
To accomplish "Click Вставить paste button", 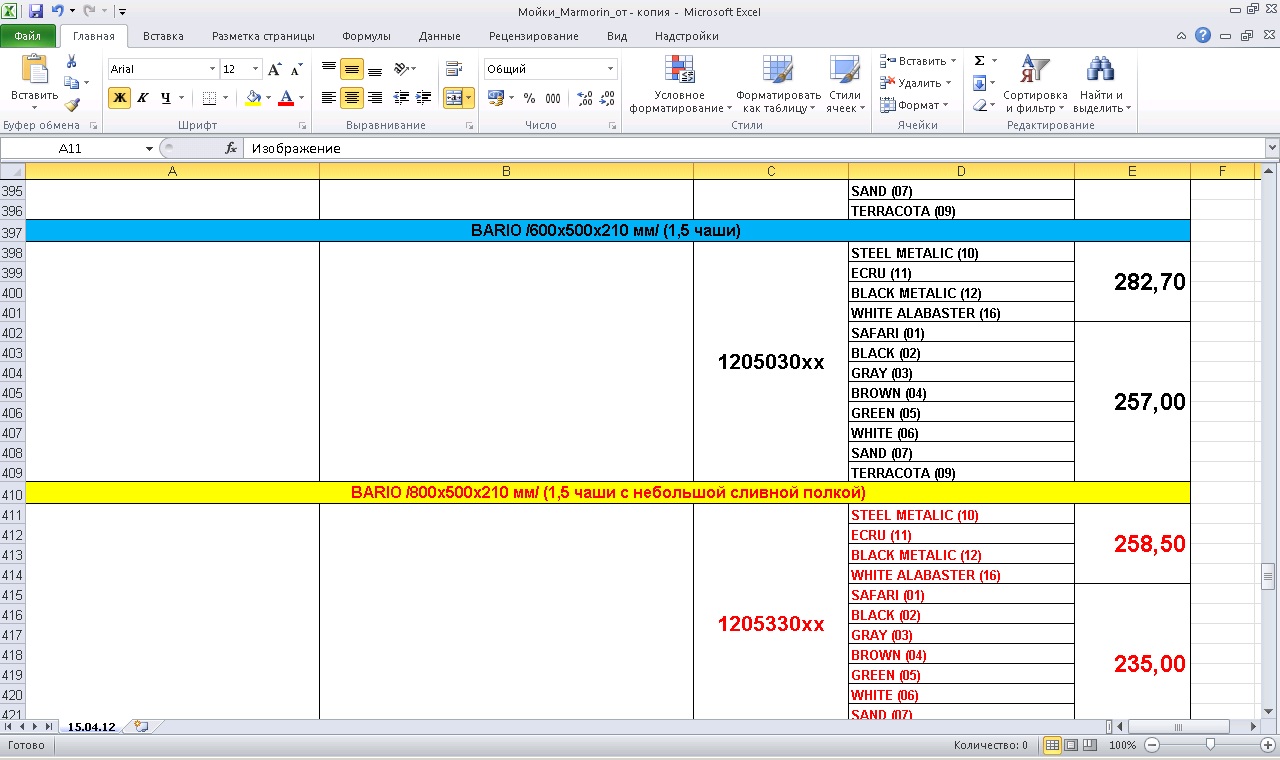I will [34, 84].
